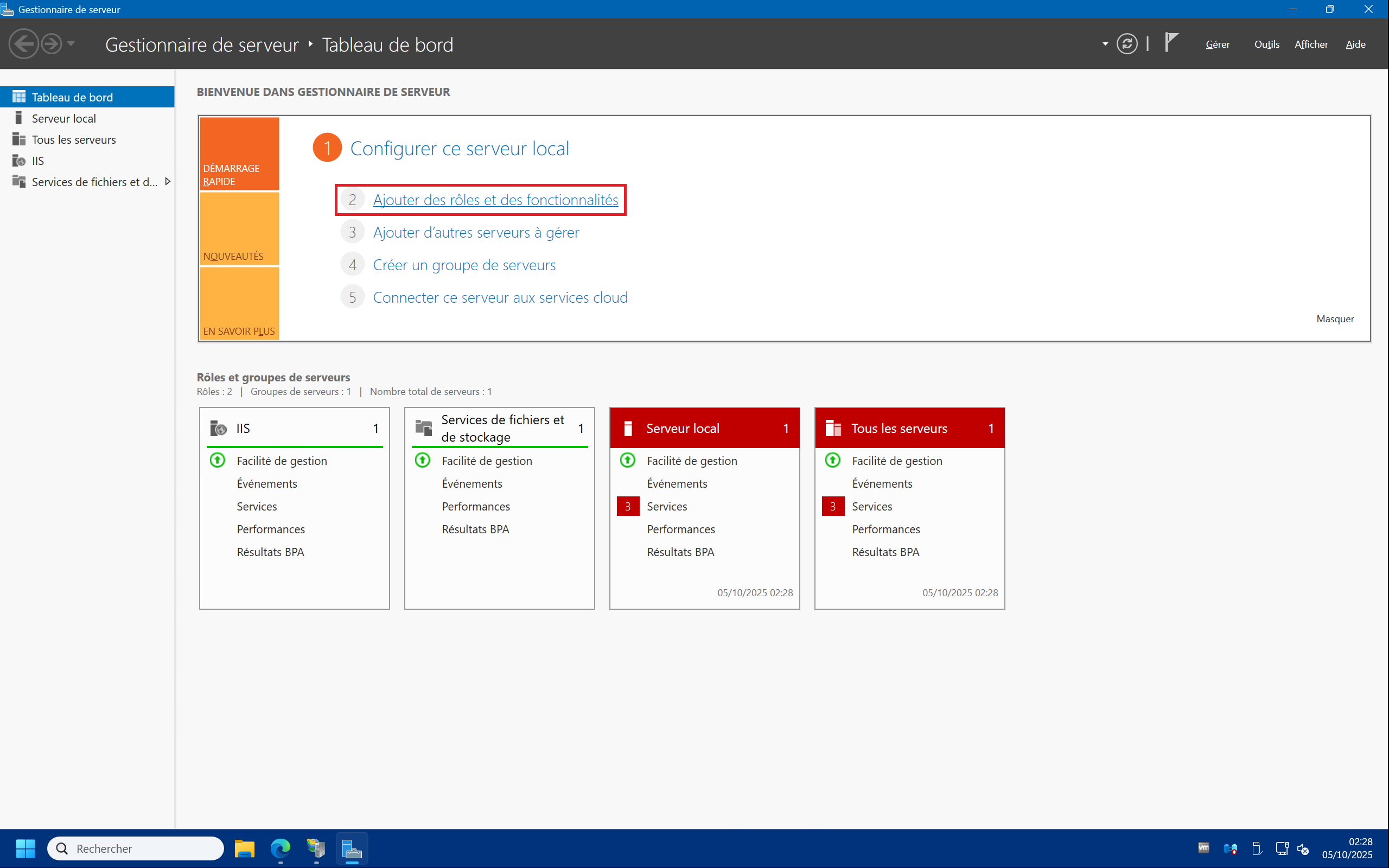Open the Gérer menu
Image resolution: width=1389 pixels, height=868 pixels.
click(x=1218, y=44)
